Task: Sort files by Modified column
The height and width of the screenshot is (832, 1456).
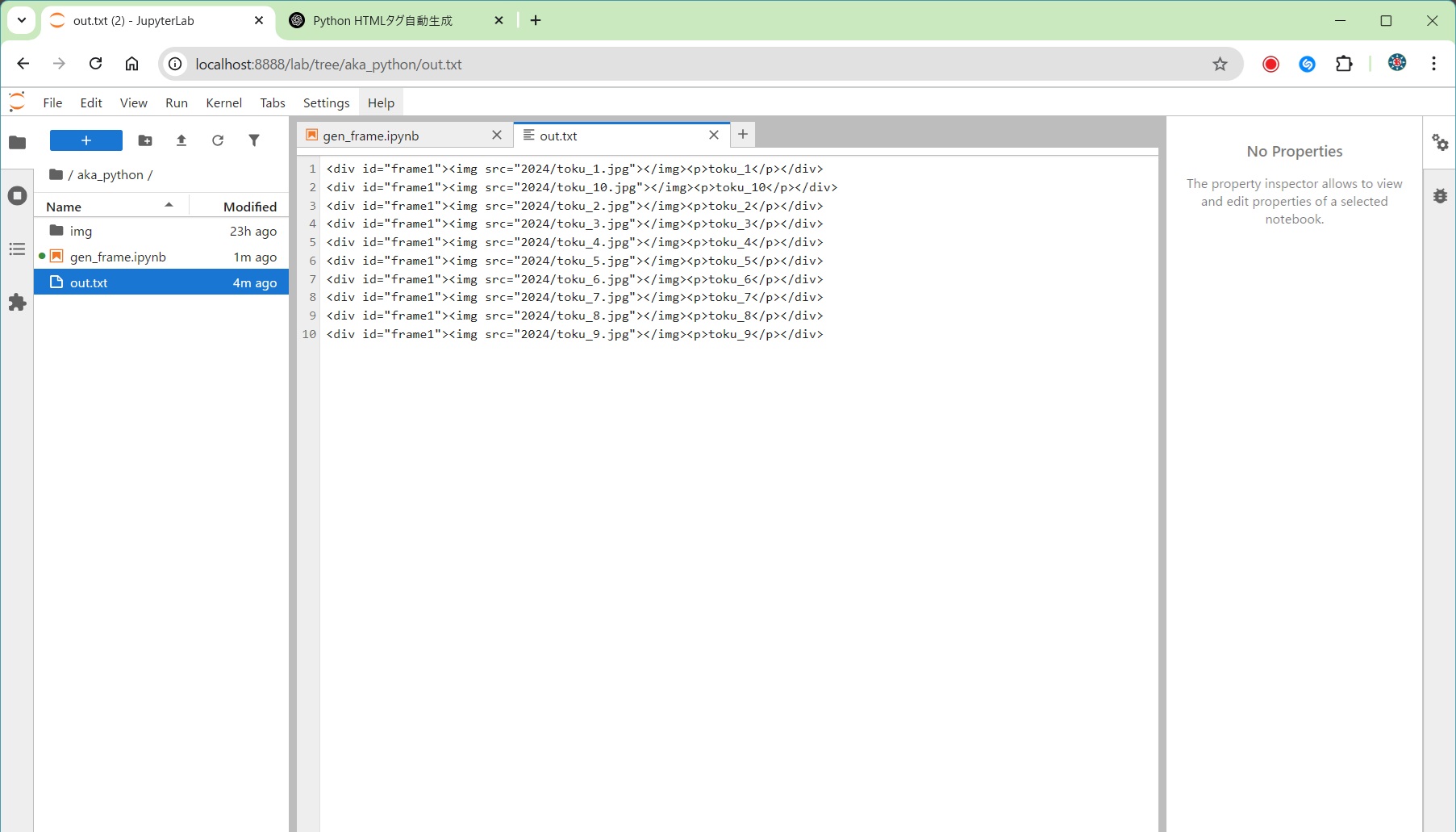Action: 249,207
